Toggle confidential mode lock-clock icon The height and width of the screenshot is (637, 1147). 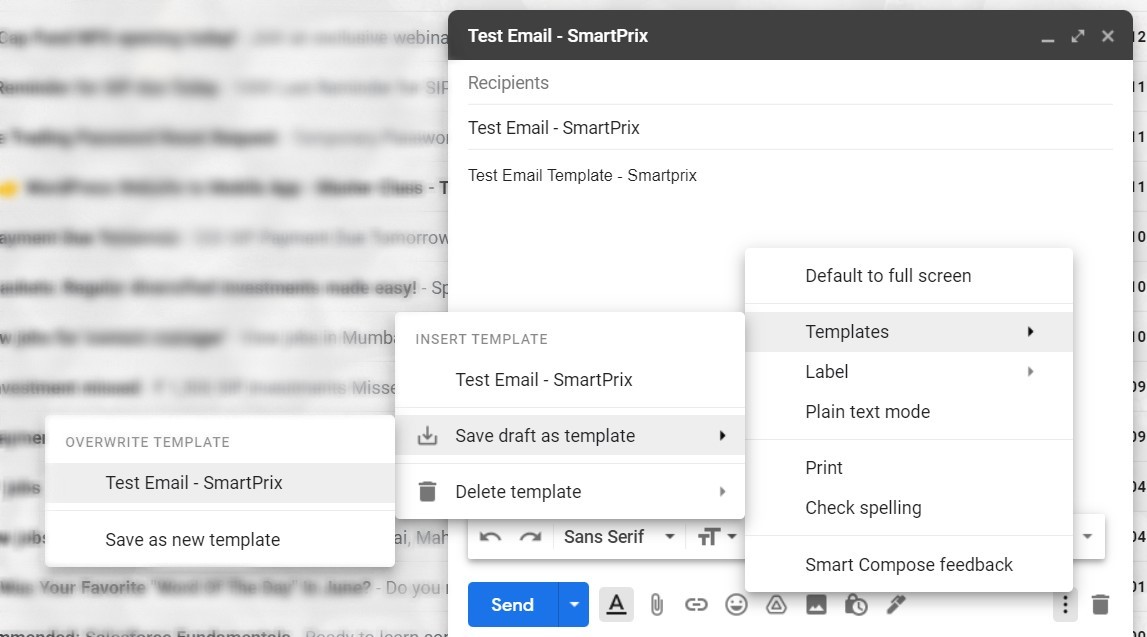tap(856, 605)
